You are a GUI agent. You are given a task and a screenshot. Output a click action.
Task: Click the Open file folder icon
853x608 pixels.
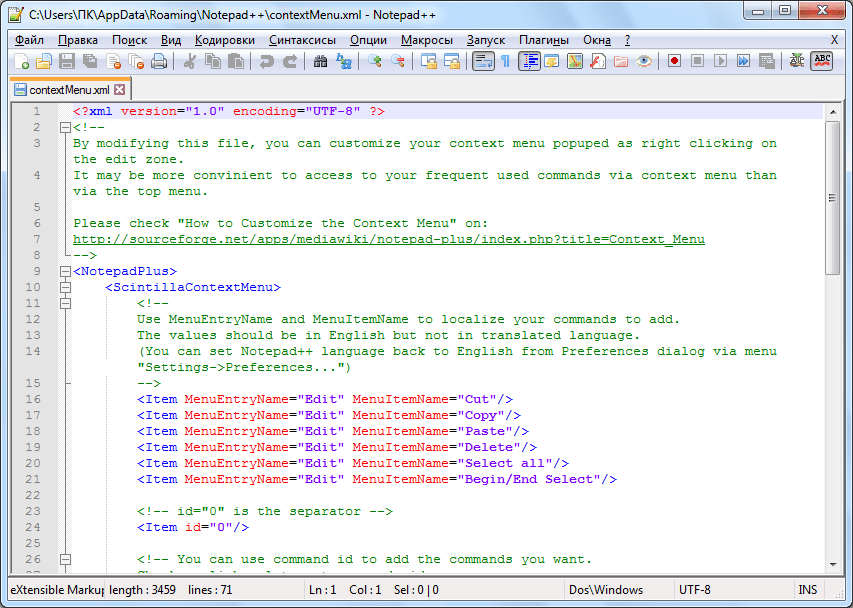[x=44, y=61]
